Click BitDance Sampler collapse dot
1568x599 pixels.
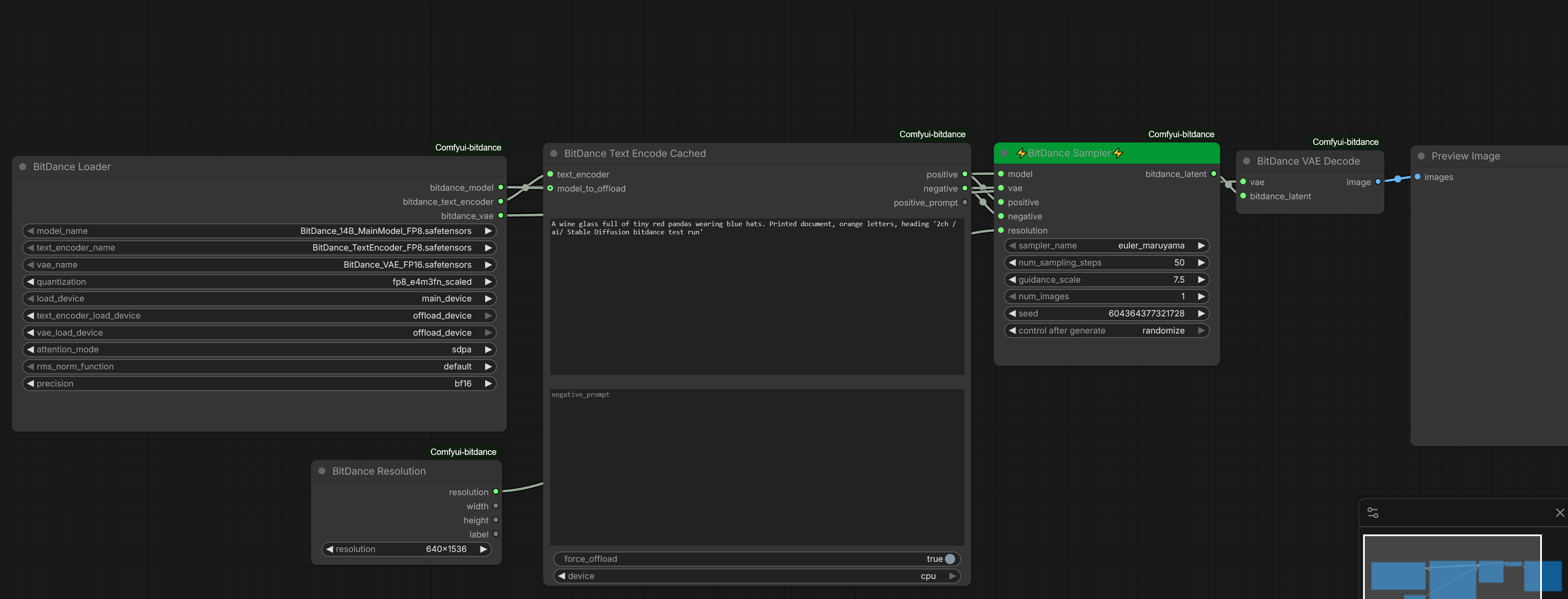coord(1005,153)
